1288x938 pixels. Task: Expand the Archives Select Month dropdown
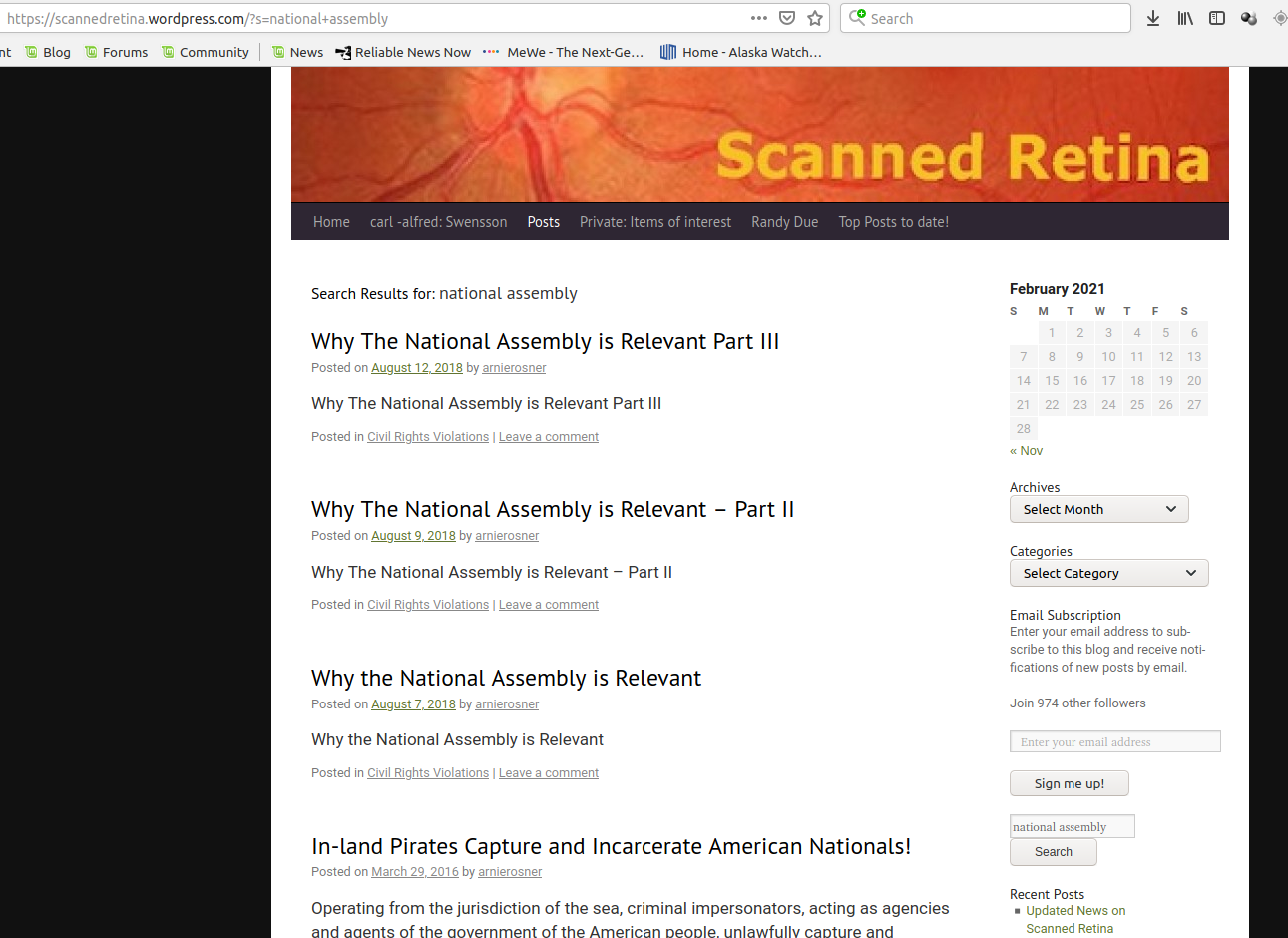click(1098, 509)
